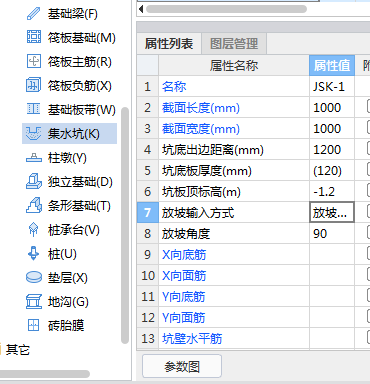370x384 pixels.
Task: Click the 独立基础(D) icon
Action: [x=34, y=181]
